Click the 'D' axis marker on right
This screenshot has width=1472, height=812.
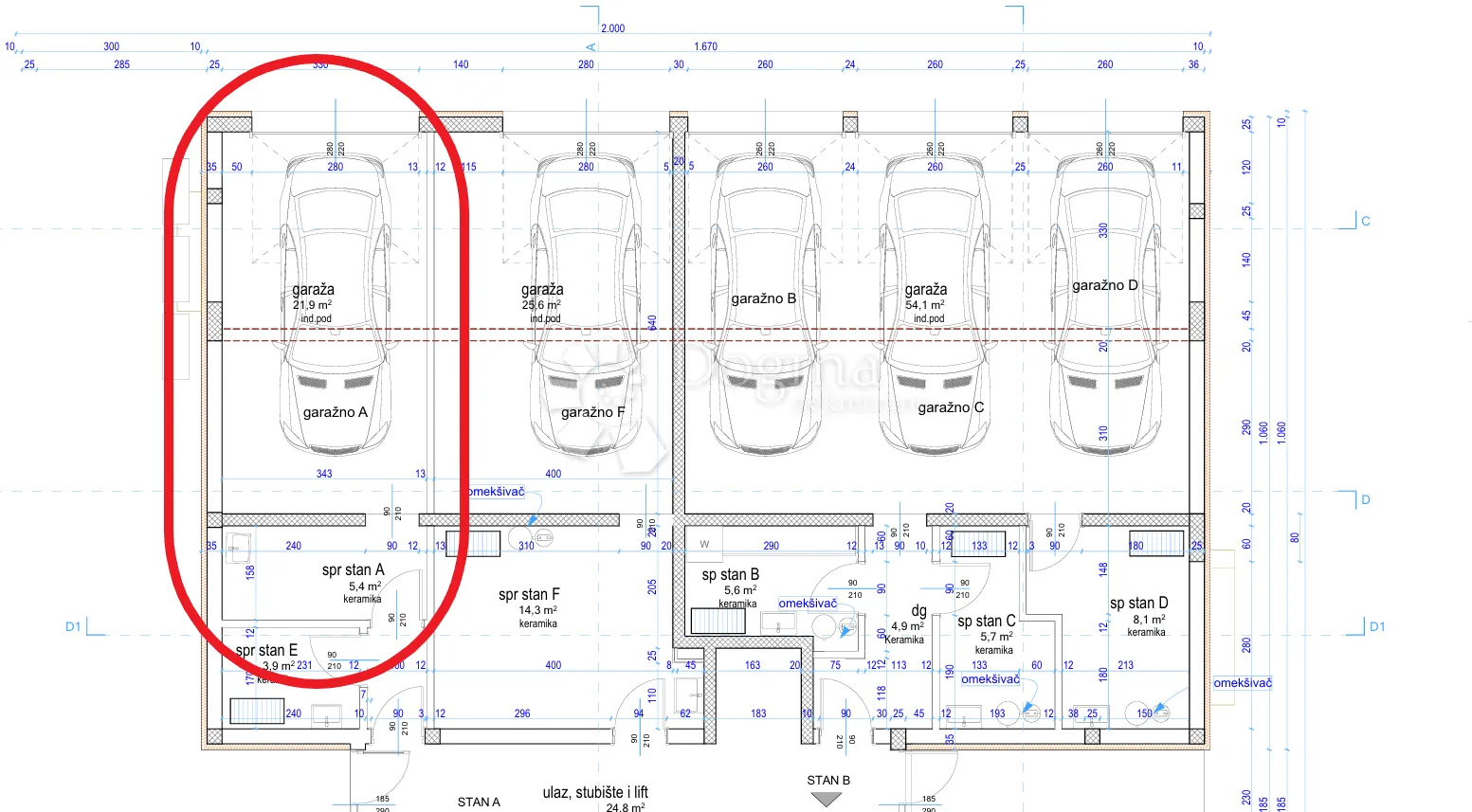pyautogui.click(x=1366, y=499)
